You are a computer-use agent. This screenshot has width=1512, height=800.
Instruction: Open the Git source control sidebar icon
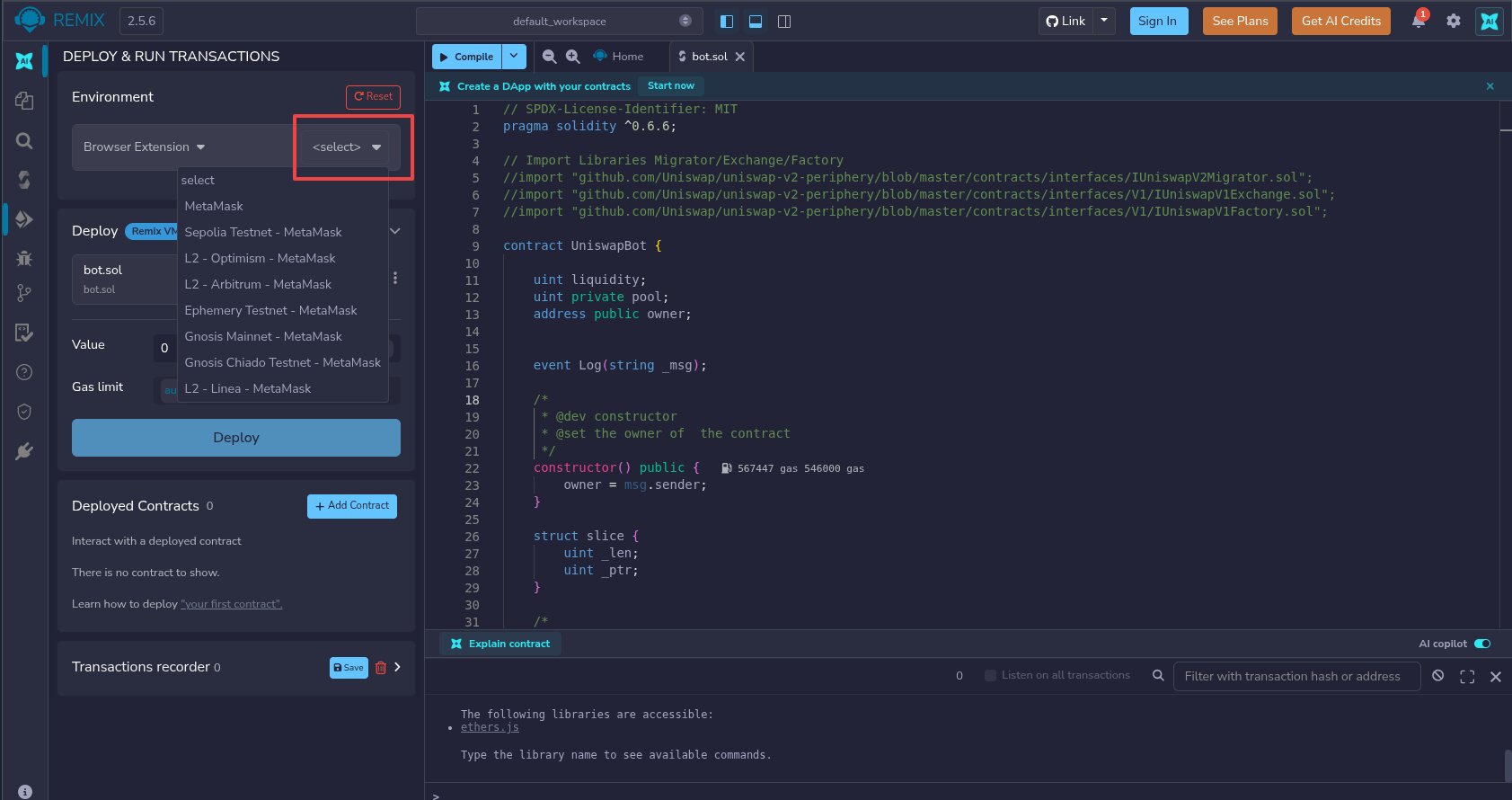point(24,293)
